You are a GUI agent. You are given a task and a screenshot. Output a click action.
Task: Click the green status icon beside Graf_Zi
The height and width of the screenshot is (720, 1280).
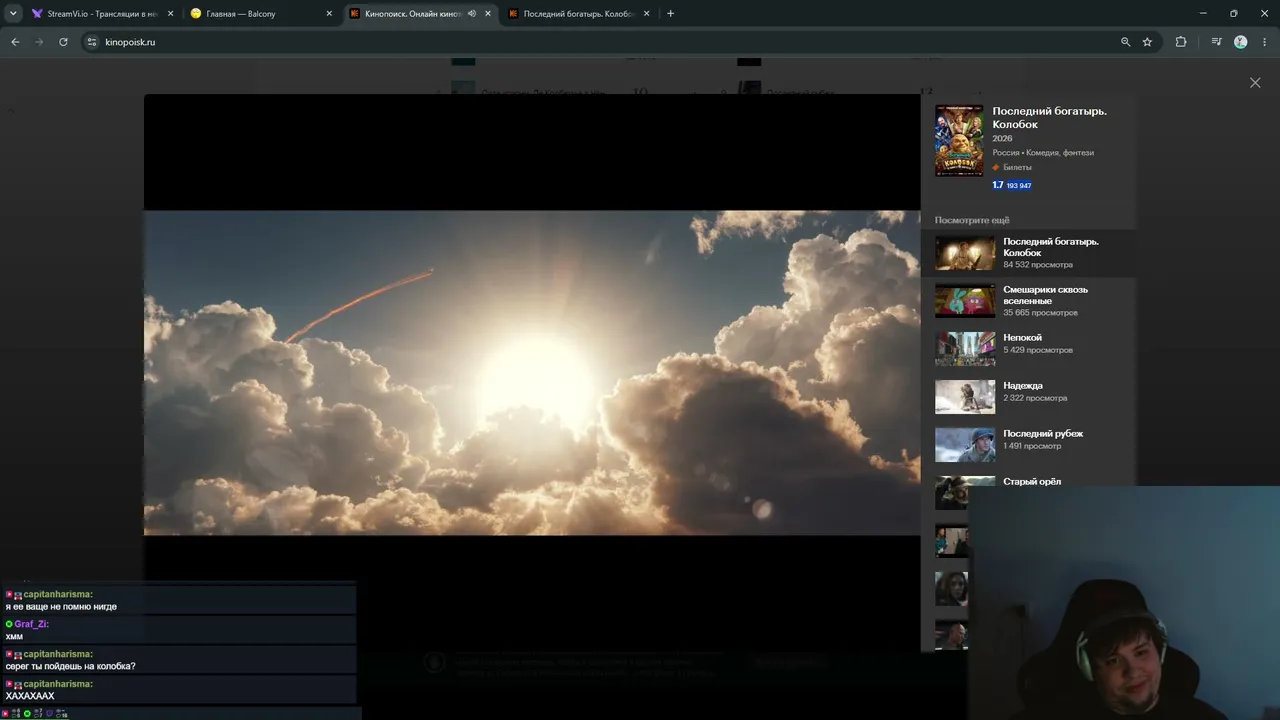tap(9, 624)
